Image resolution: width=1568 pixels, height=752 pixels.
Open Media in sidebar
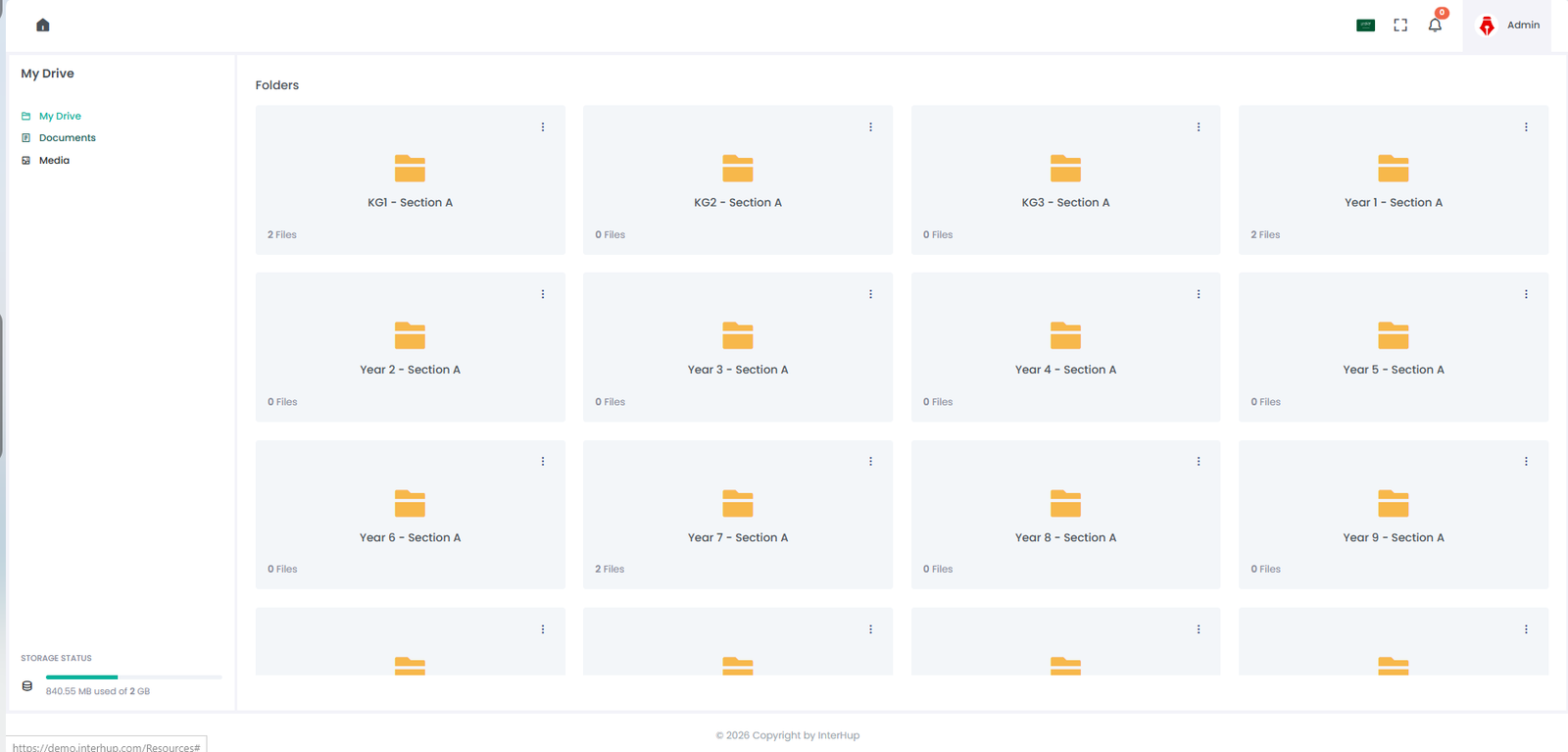54,161
